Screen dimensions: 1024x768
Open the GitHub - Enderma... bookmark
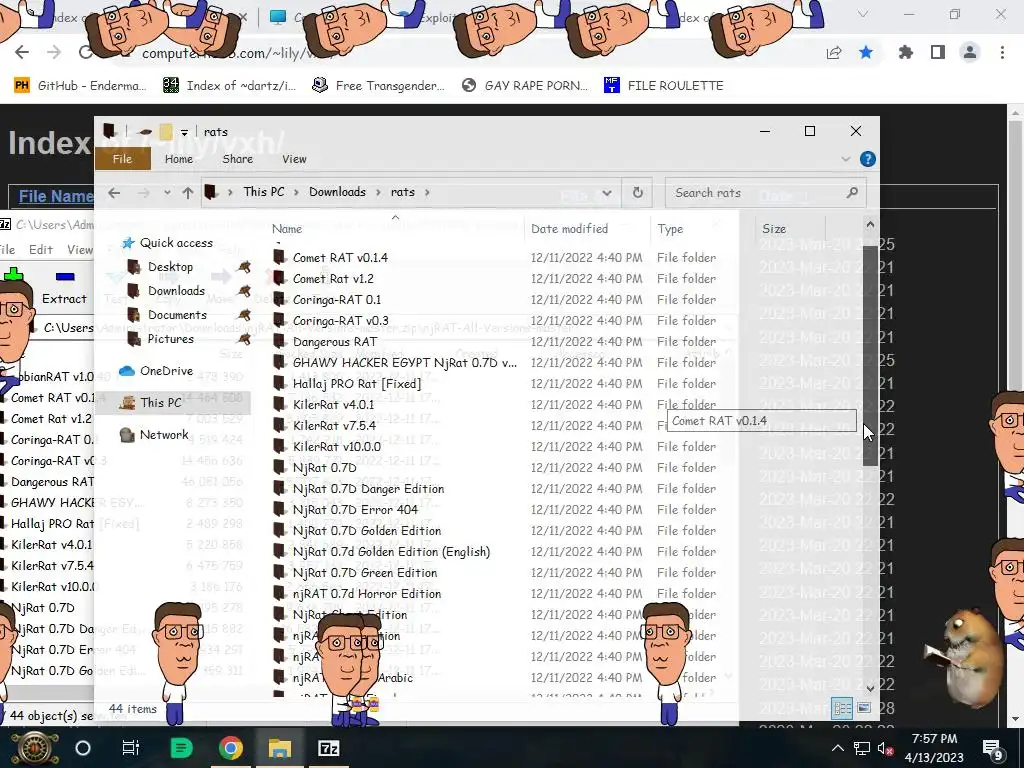click(x=80, y=86)
